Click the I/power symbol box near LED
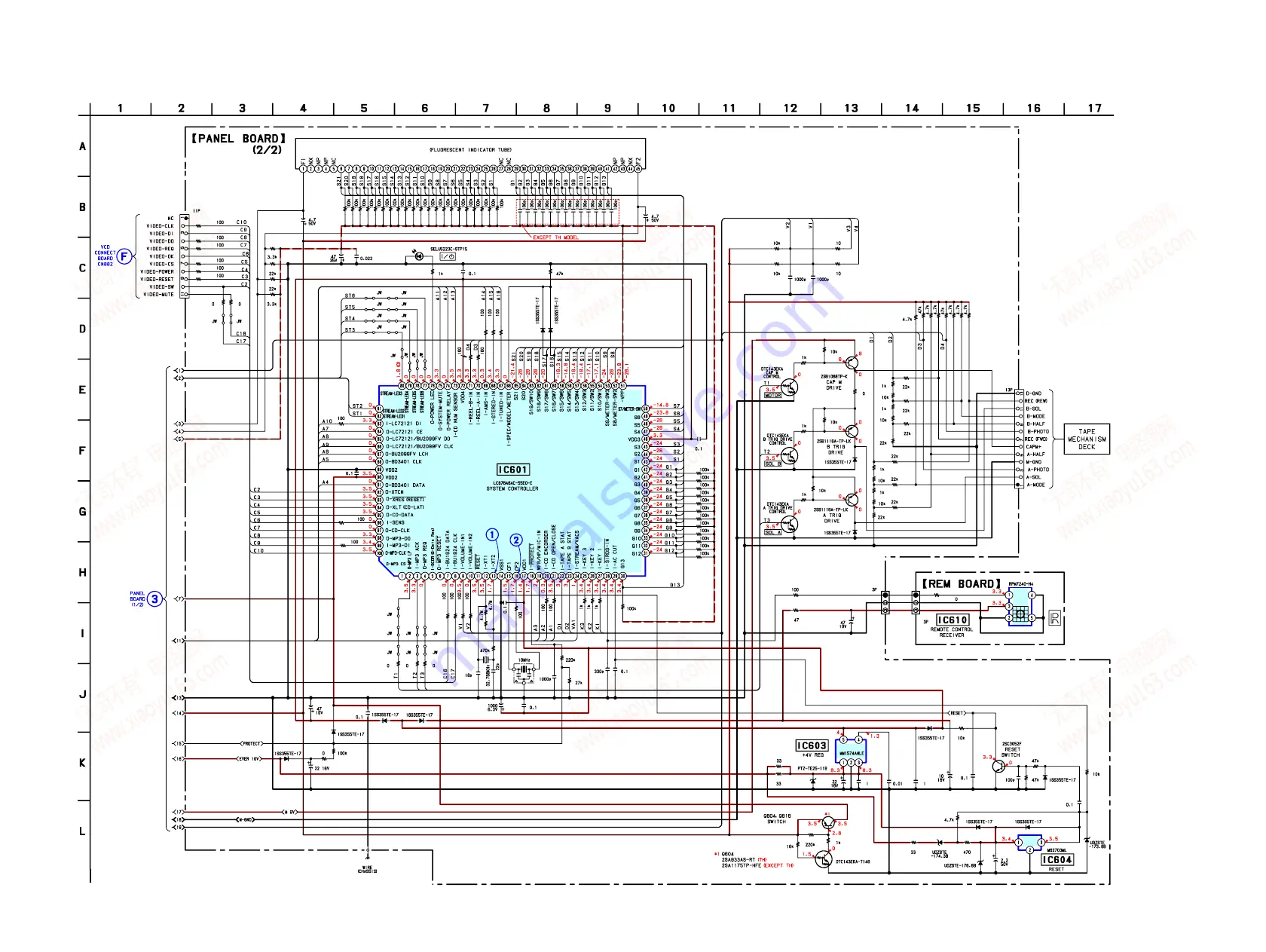 tap(447, 257)
